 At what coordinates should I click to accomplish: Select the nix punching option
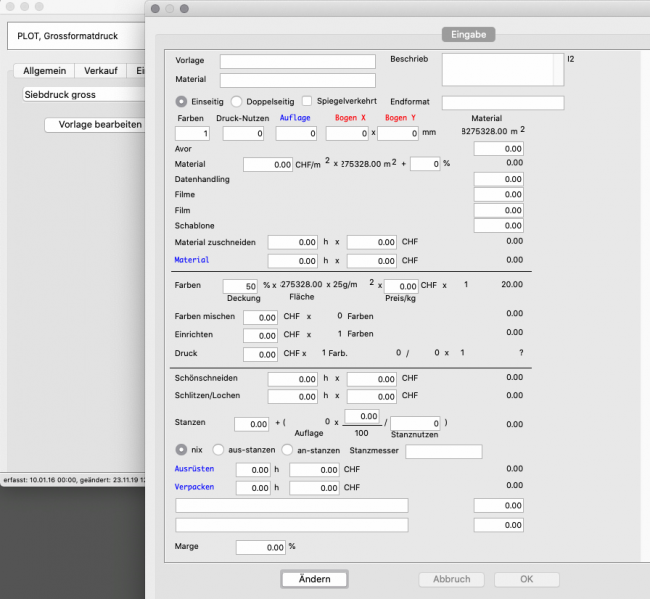click(x=182, y=450)
